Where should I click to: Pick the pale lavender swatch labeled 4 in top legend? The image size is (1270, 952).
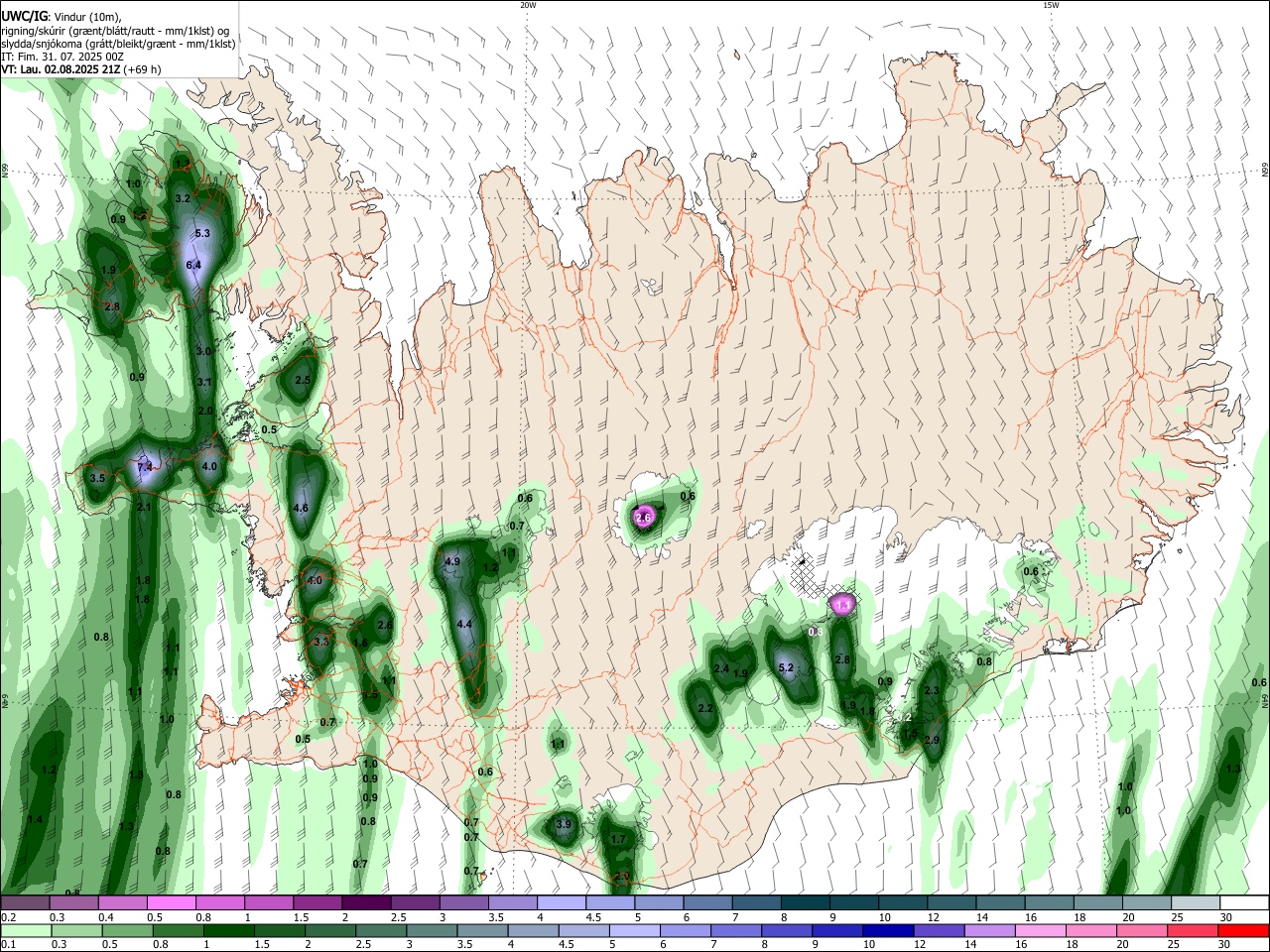[x=560, y=902]
